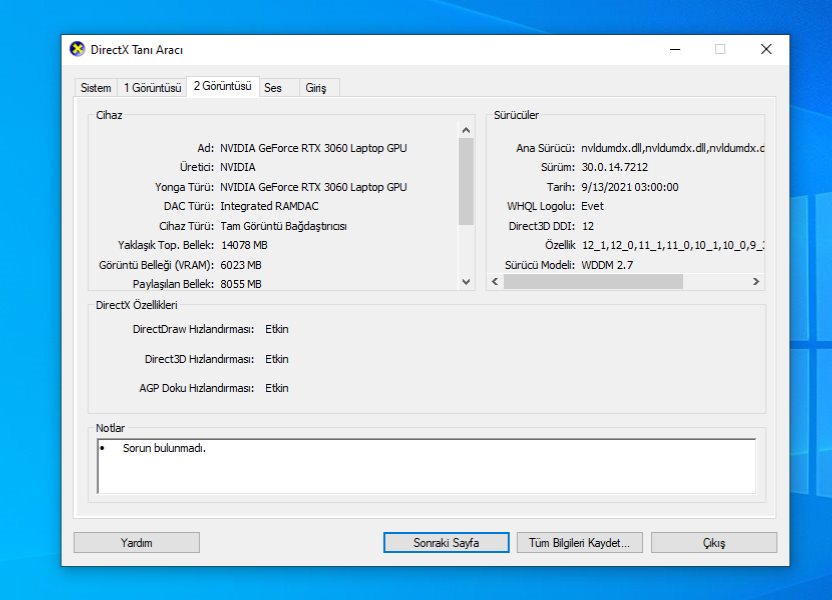This screenshot has width=832, height=600.
Task: Click Tüm Bilgileri Kaydet button
Action: 579,543
